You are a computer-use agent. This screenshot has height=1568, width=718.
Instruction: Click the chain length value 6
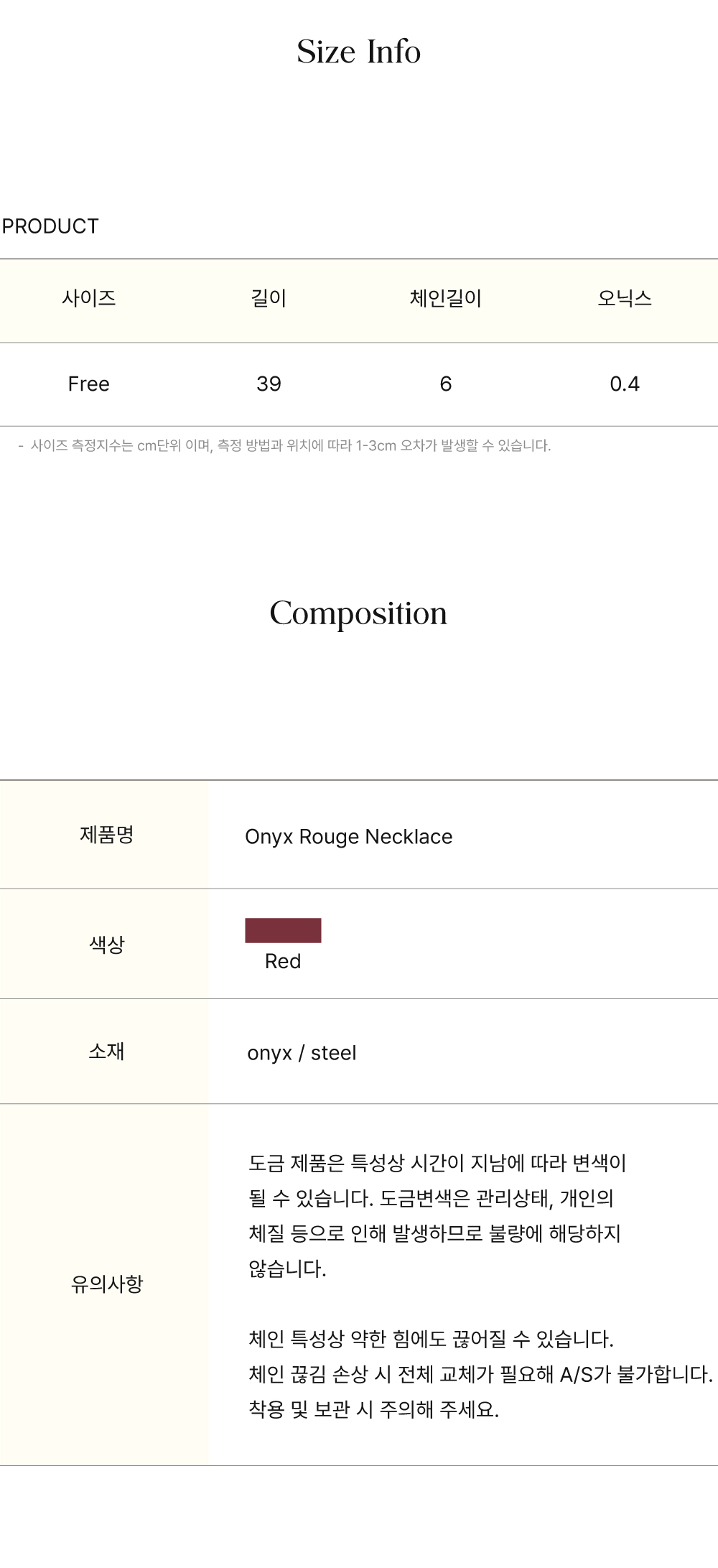(x=446, y=384)
